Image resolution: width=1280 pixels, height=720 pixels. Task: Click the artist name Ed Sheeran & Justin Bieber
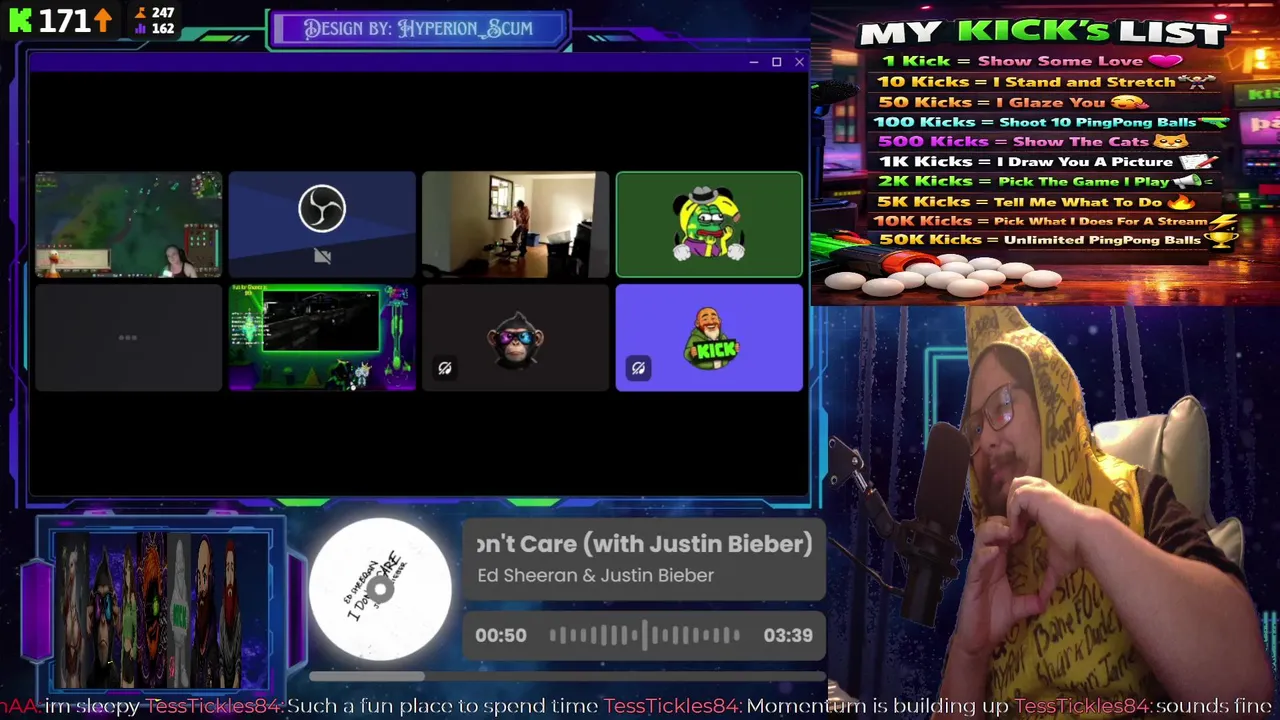point(596,575)
